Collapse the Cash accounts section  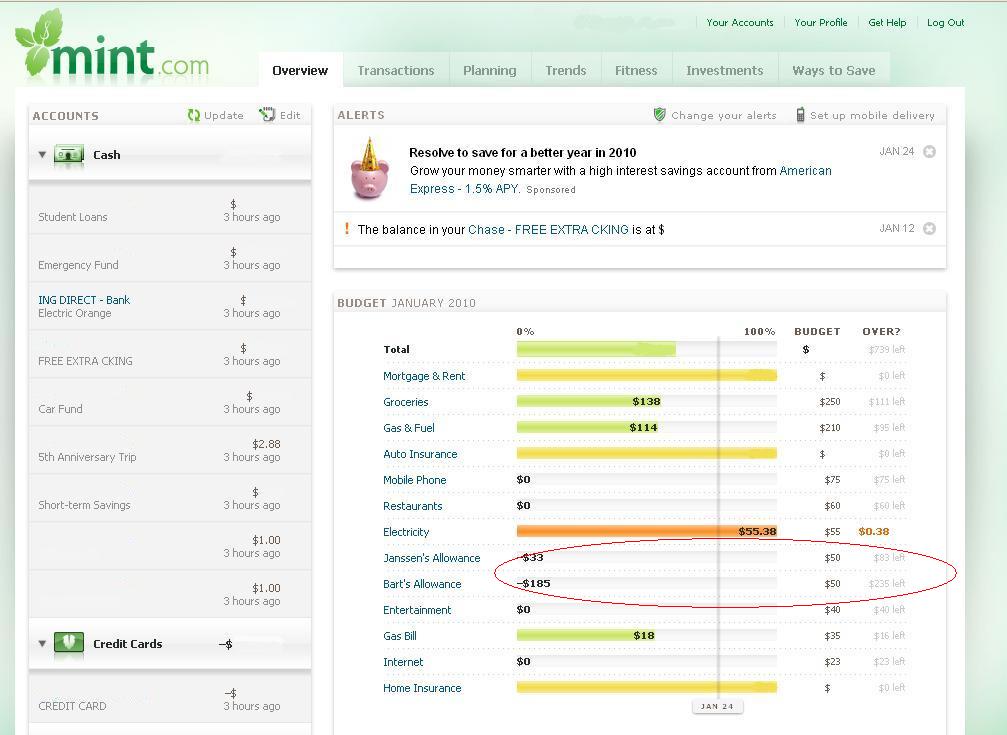[42, 155]
